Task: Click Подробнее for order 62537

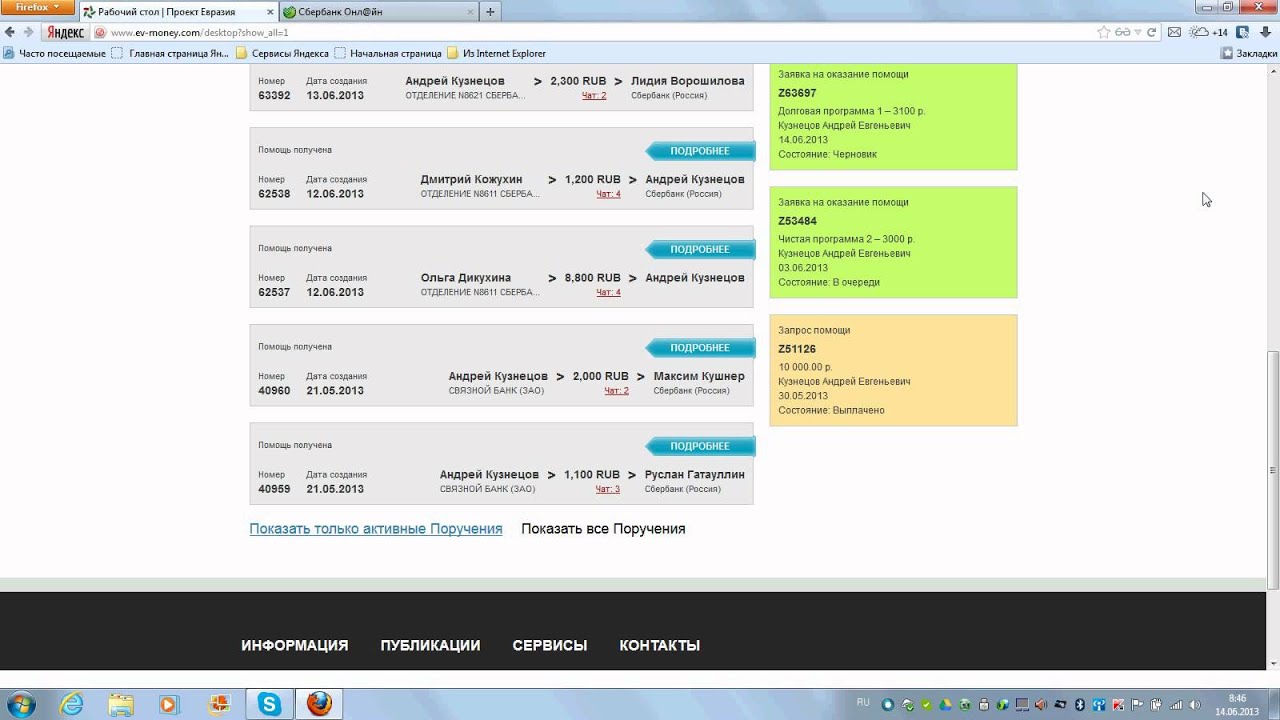Action: (x=700, y=249)
